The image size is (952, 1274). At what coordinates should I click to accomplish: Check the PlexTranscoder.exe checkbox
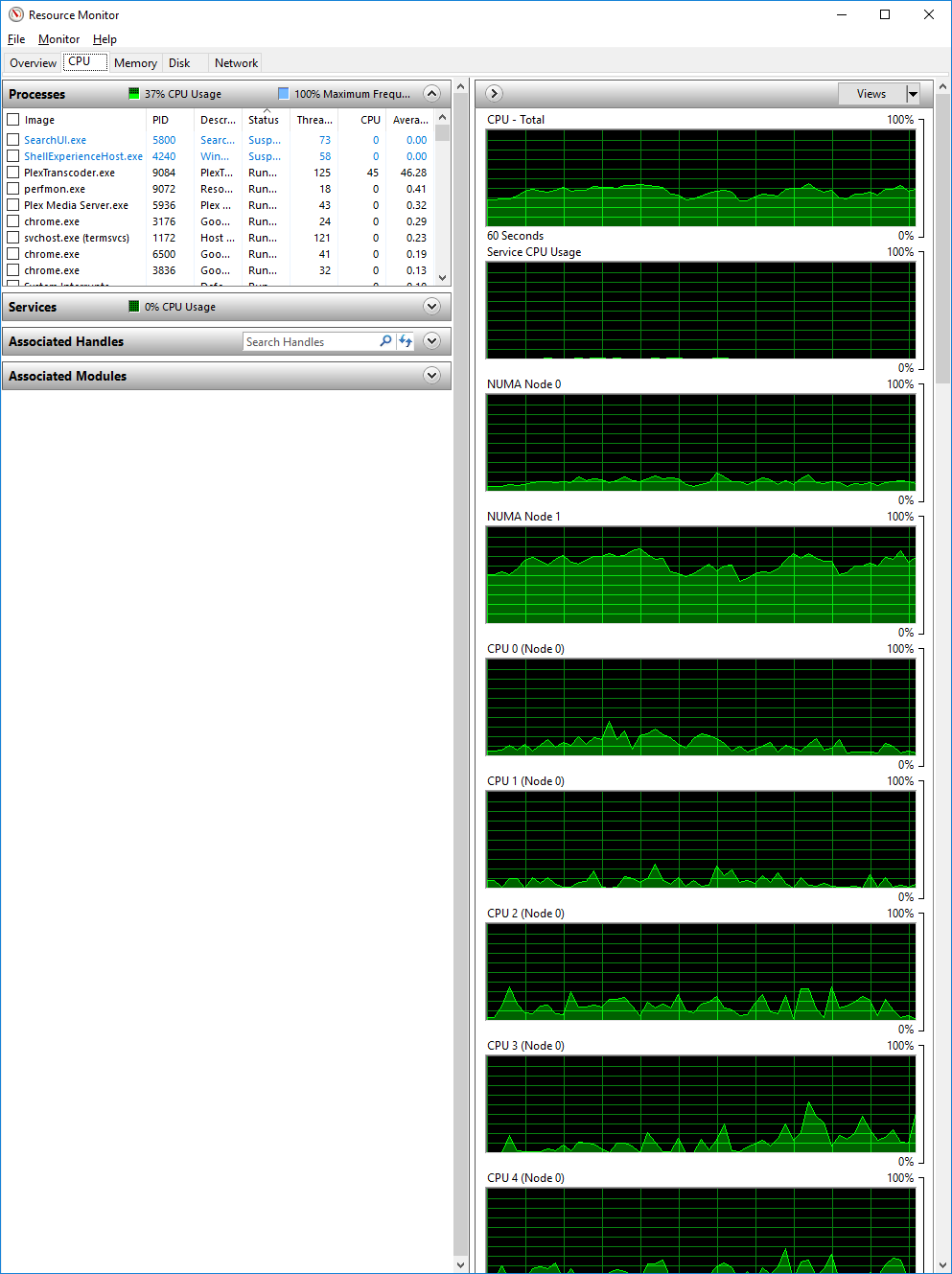tap(13, 173)
